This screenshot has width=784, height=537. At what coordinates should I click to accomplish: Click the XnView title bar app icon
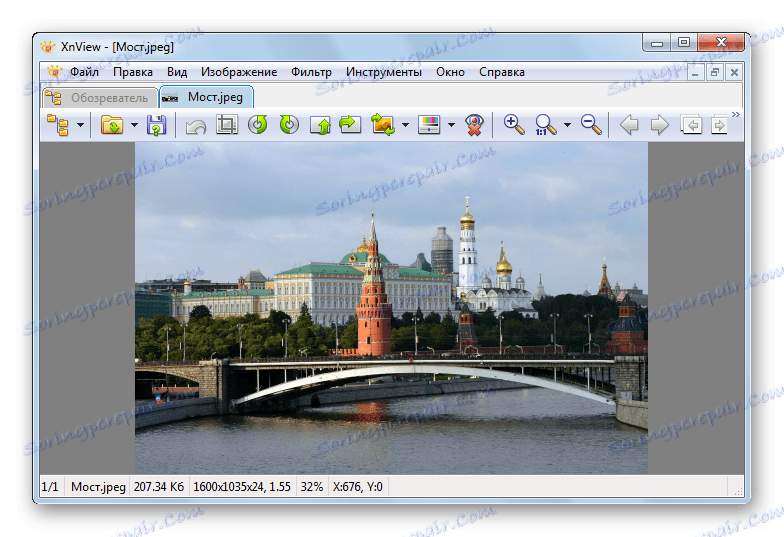pos(48,47)
